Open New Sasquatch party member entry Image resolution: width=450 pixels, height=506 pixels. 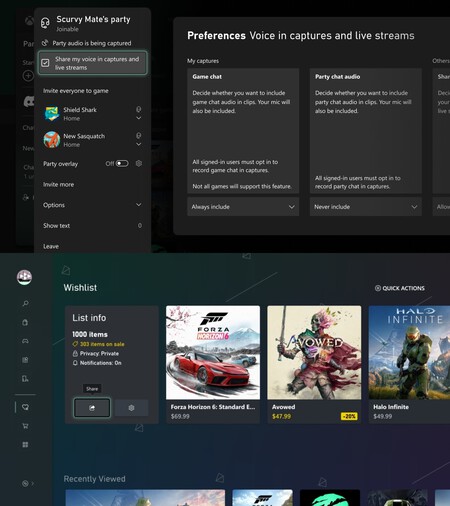[x=92, y=140]
